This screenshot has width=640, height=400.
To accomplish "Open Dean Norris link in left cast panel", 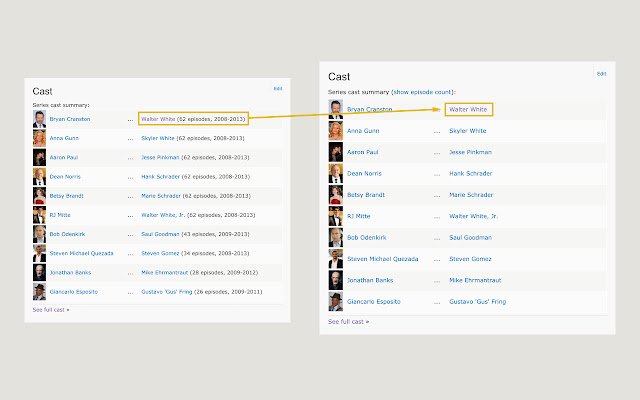I will click(x=65, y=177).
